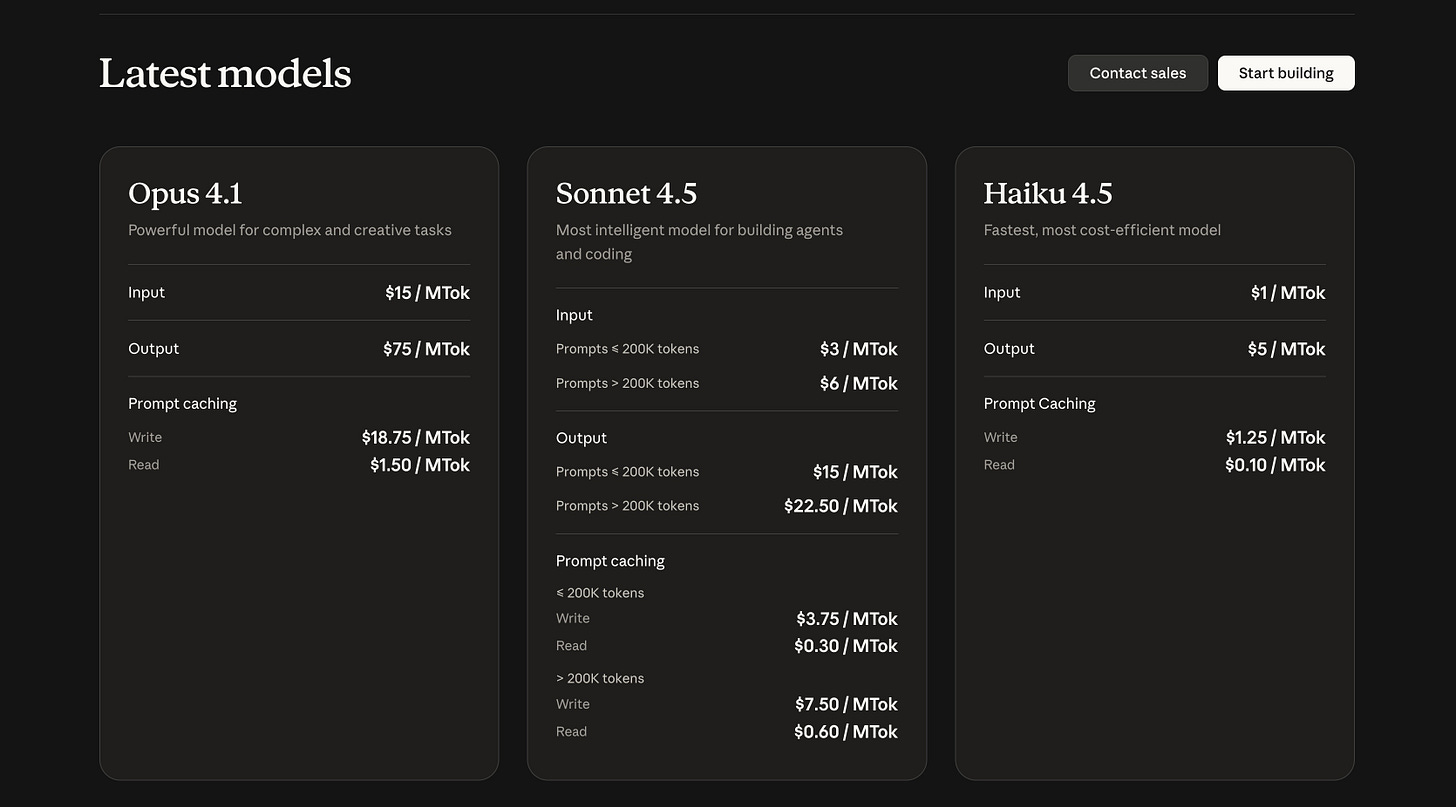
Task: Click the Haiku 4.5 card title
Action: pyautogui.click(x=1048, y=193)
